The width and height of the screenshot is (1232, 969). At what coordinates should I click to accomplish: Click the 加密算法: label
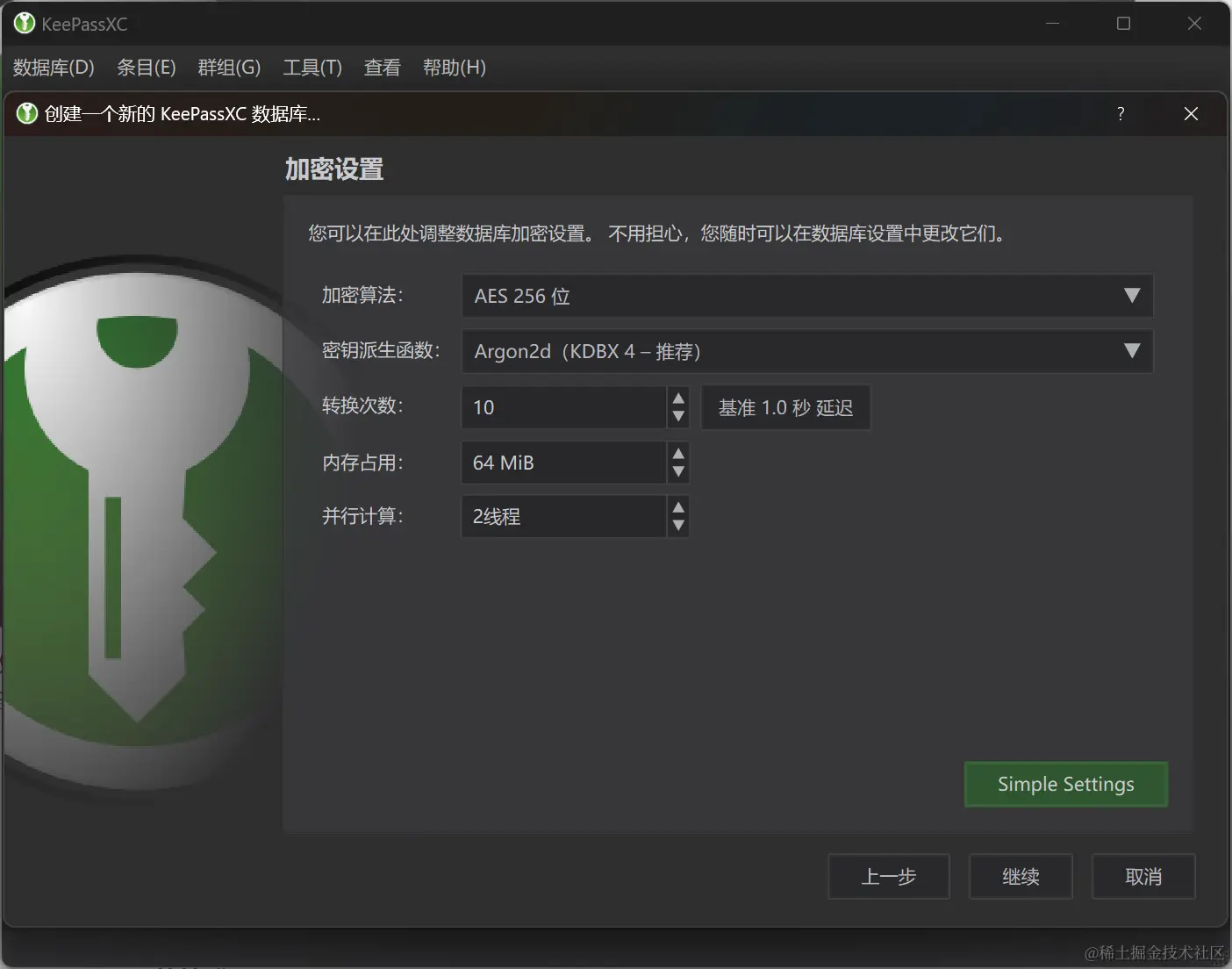point(362,295)
